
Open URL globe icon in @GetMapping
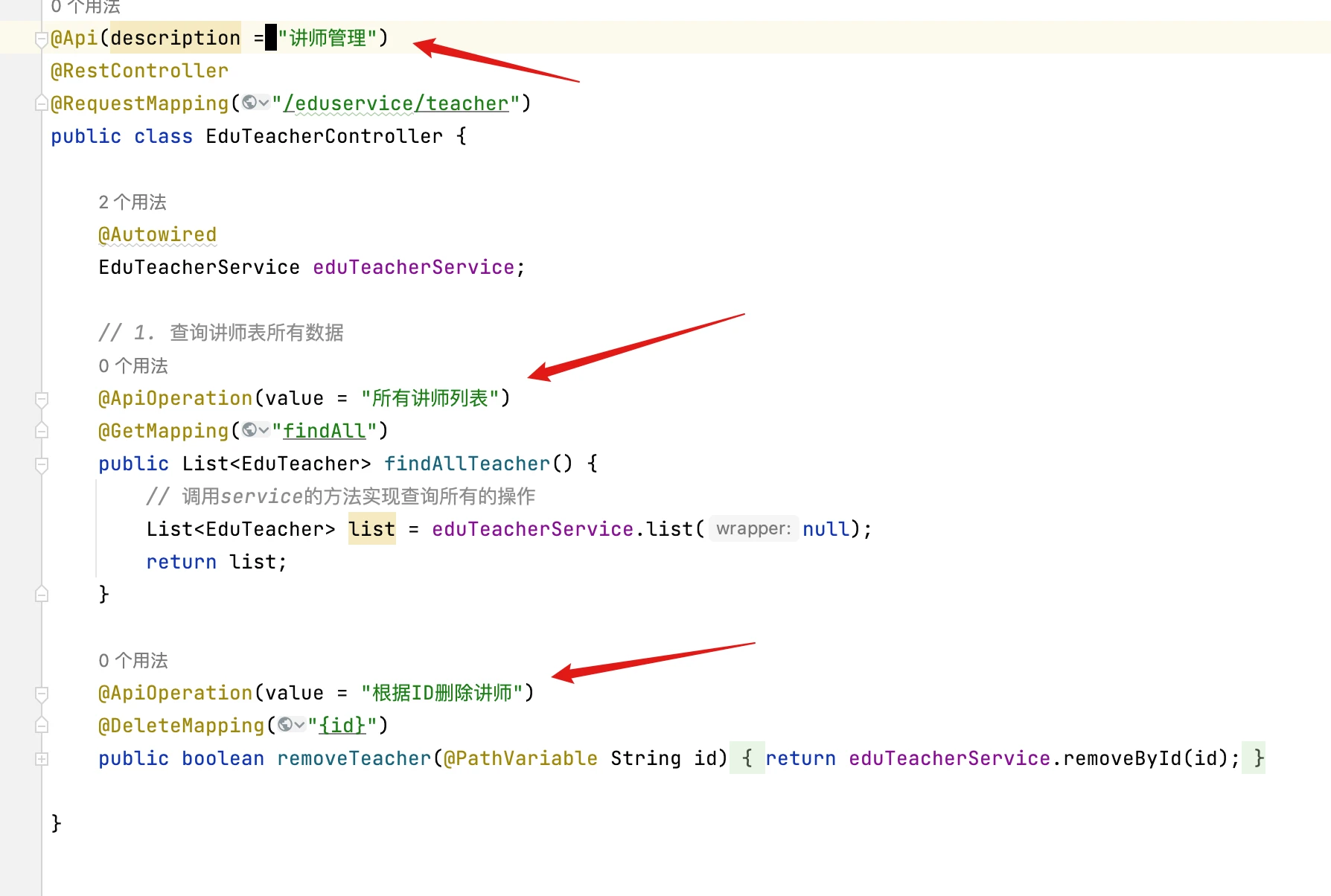[x=255, y=430]
